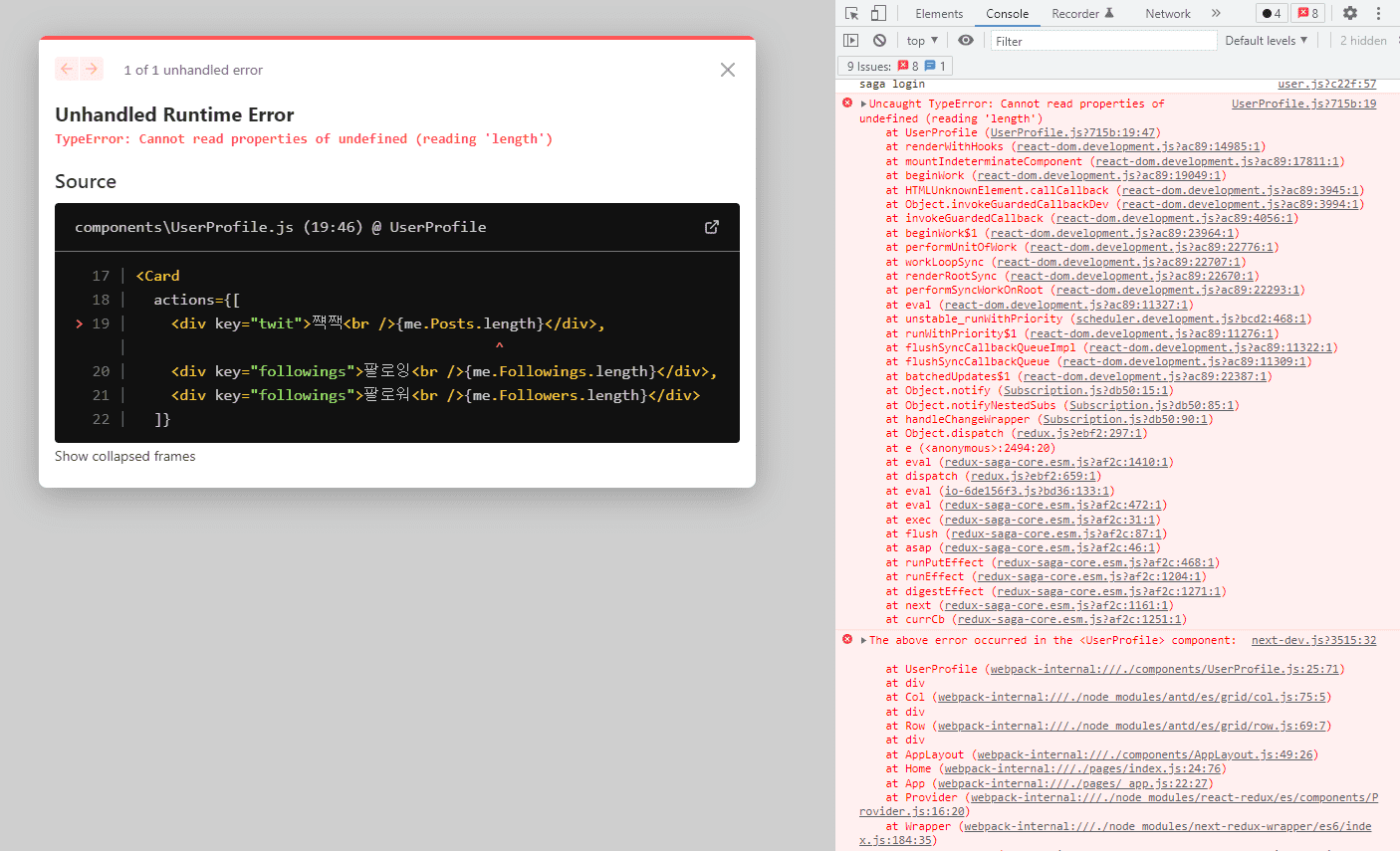1400x851 pixels.
Task: Click the components\UserProfile.js (19:46) file header
Action: (x=281, y=227)
